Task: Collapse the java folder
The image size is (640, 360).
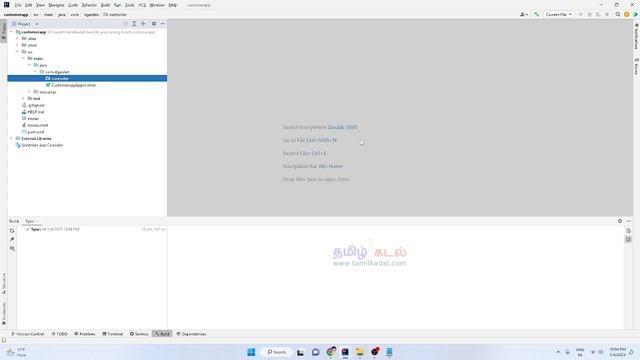Action: tap(29, 65)
